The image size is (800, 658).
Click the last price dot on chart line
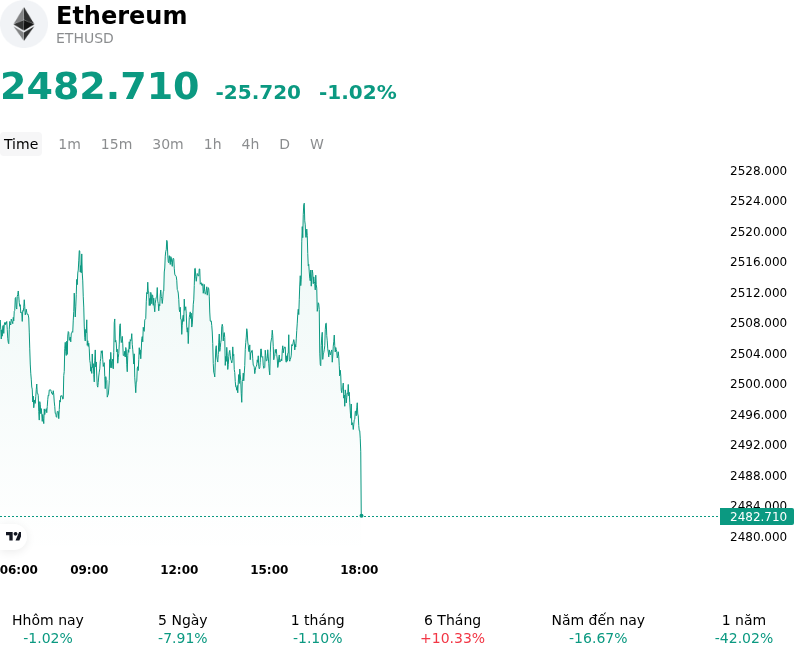361,516
